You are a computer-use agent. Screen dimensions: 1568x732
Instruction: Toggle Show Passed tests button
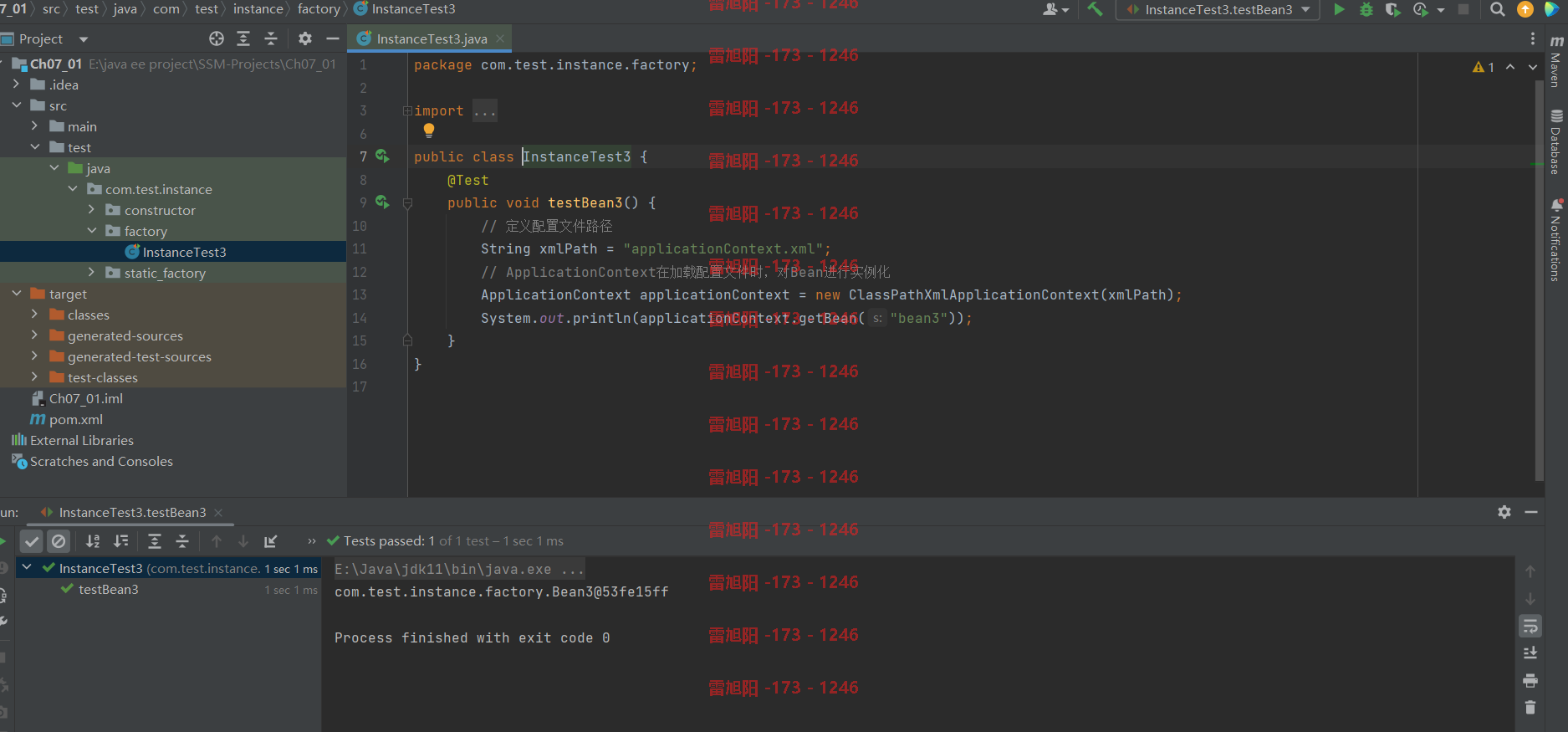point(32,541)
